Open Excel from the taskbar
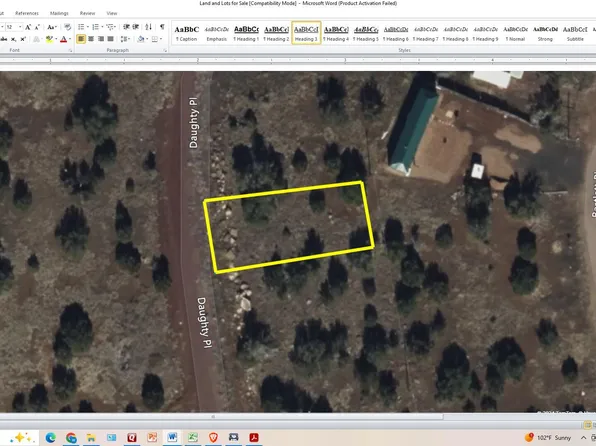 tap(193, 438)
